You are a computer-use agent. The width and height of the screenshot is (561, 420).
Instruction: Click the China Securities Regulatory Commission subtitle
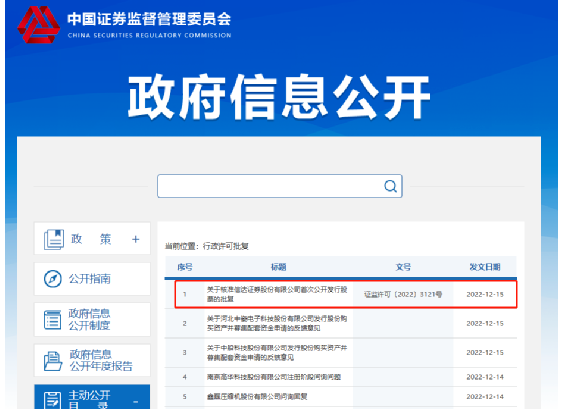[x=149, y=35]
